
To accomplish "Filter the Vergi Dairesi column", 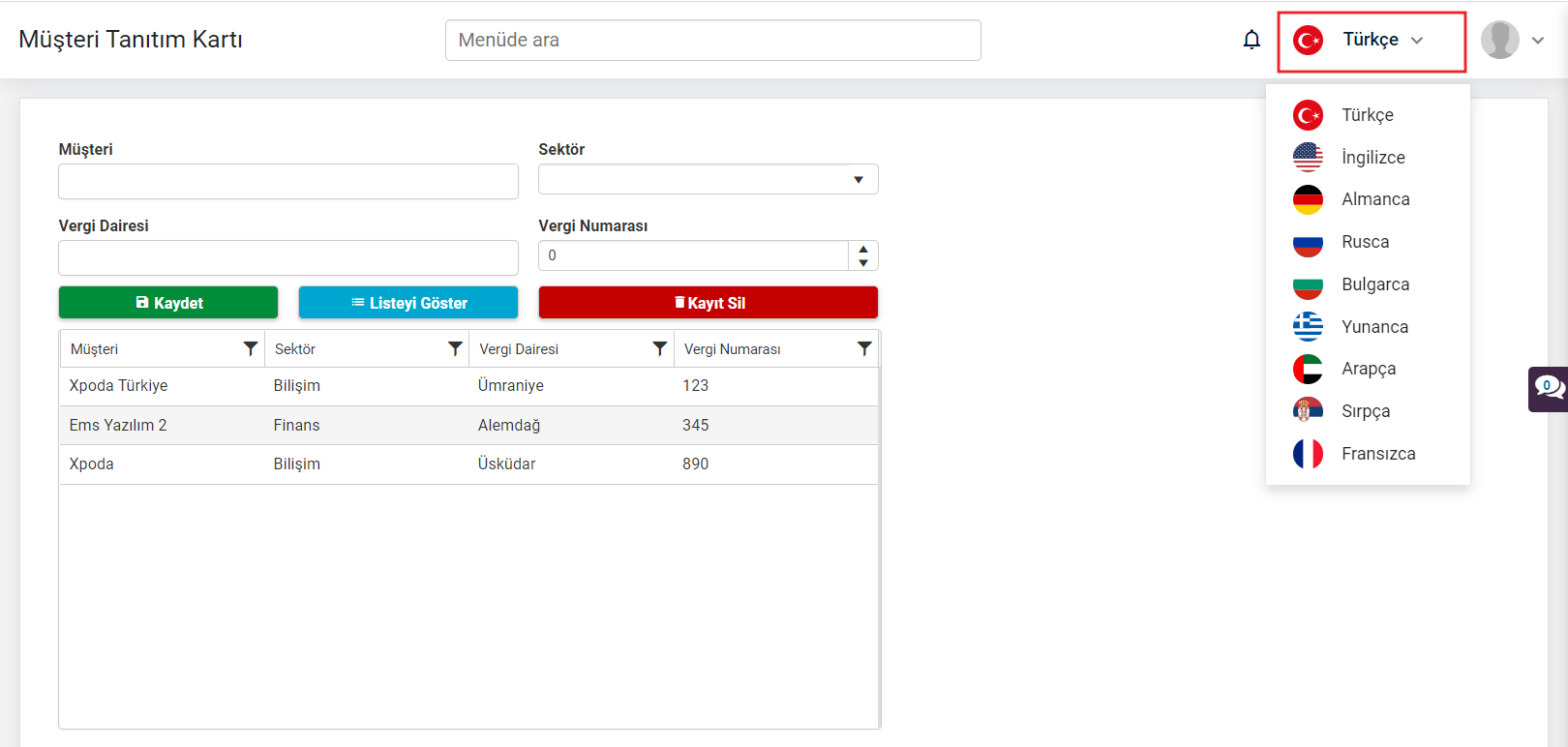I will (659, 348).
